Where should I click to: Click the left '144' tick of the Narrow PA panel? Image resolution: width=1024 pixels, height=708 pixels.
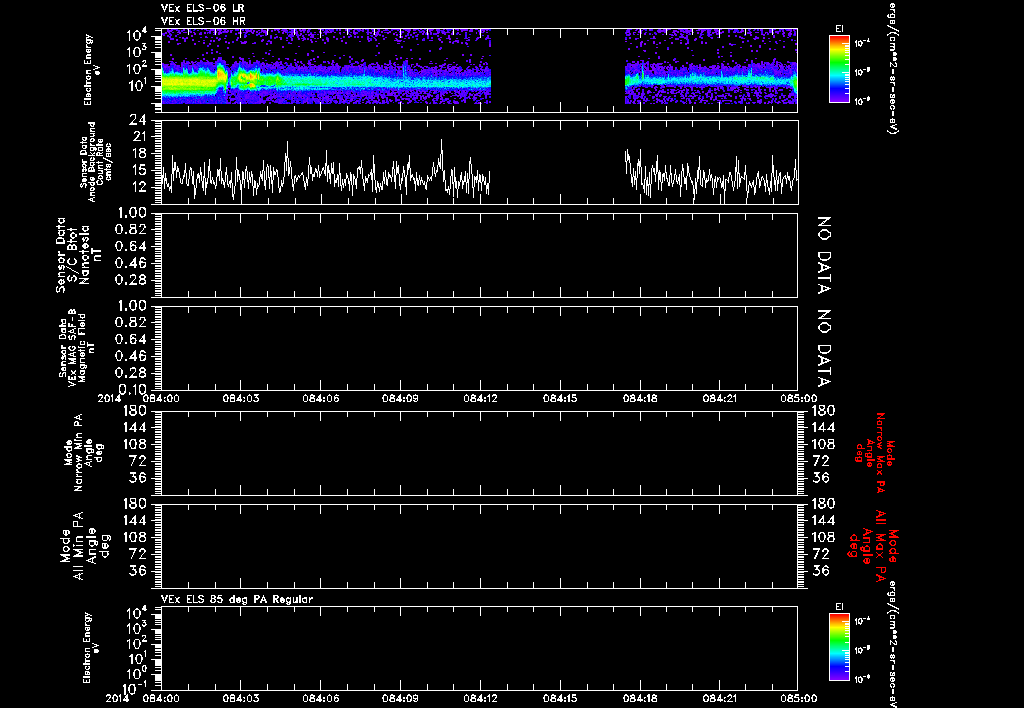tap(135, 427)
